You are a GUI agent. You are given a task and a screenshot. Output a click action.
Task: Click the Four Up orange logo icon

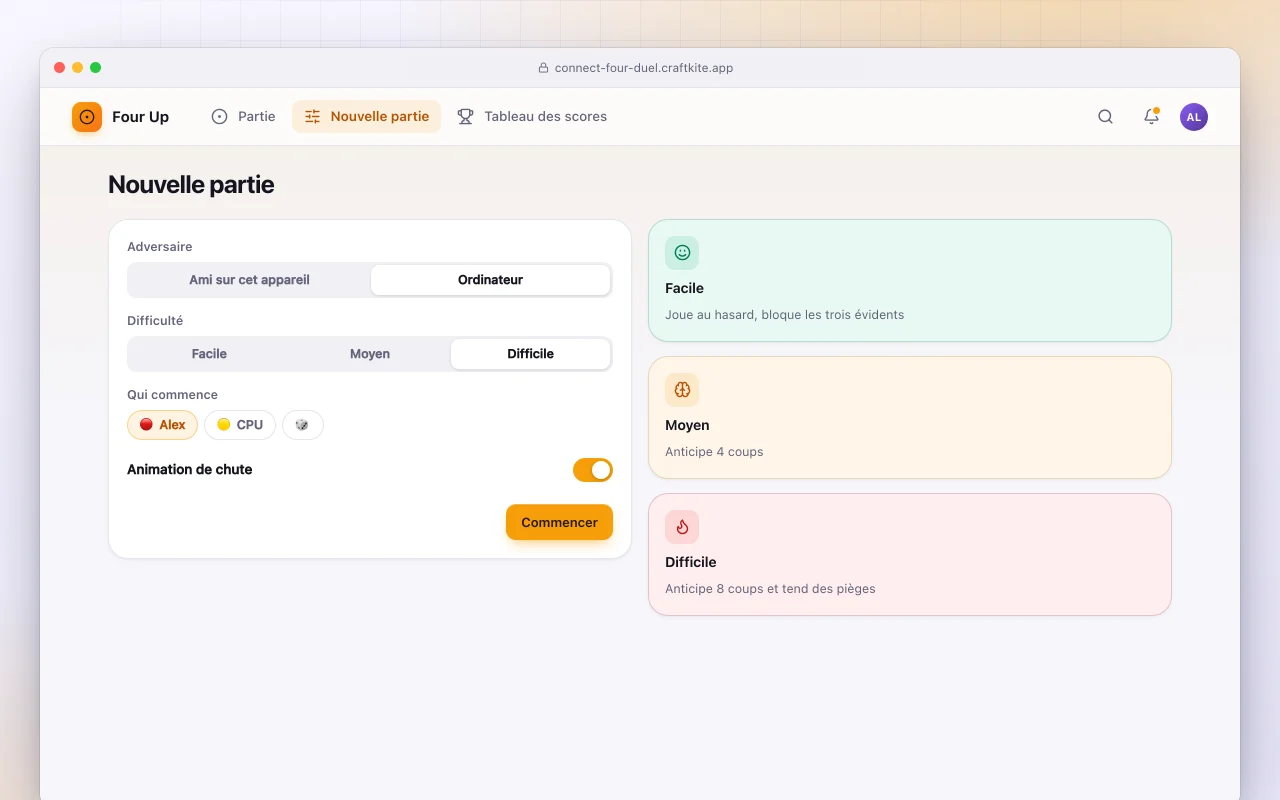point(87,117)
